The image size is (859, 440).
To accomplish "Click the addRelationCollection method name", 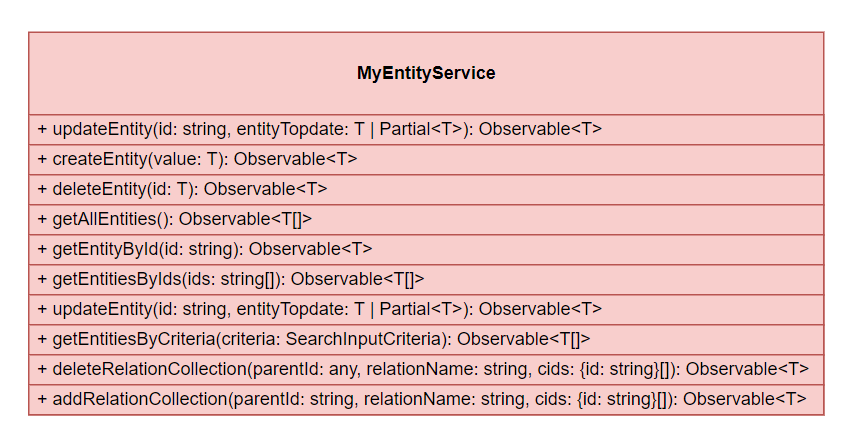I will point(140,399).
